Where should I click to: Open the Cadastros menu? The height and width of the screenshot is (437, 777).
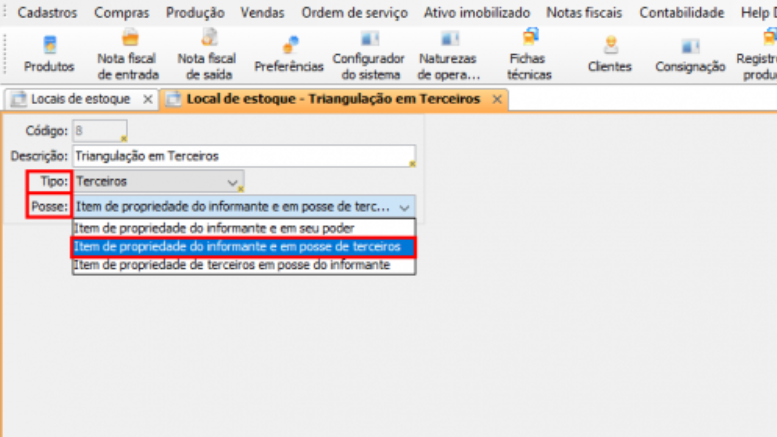tap(47, 13)
